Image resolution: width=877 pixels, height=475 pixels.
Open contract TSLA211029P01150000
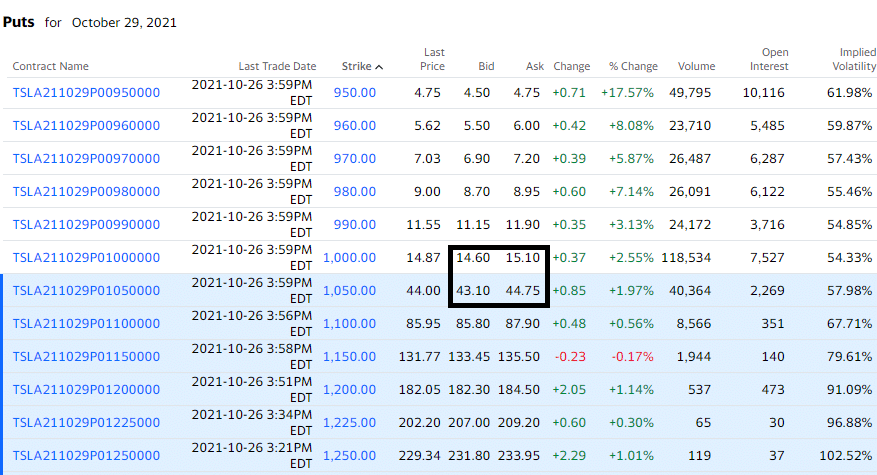[x=86, y=356]
